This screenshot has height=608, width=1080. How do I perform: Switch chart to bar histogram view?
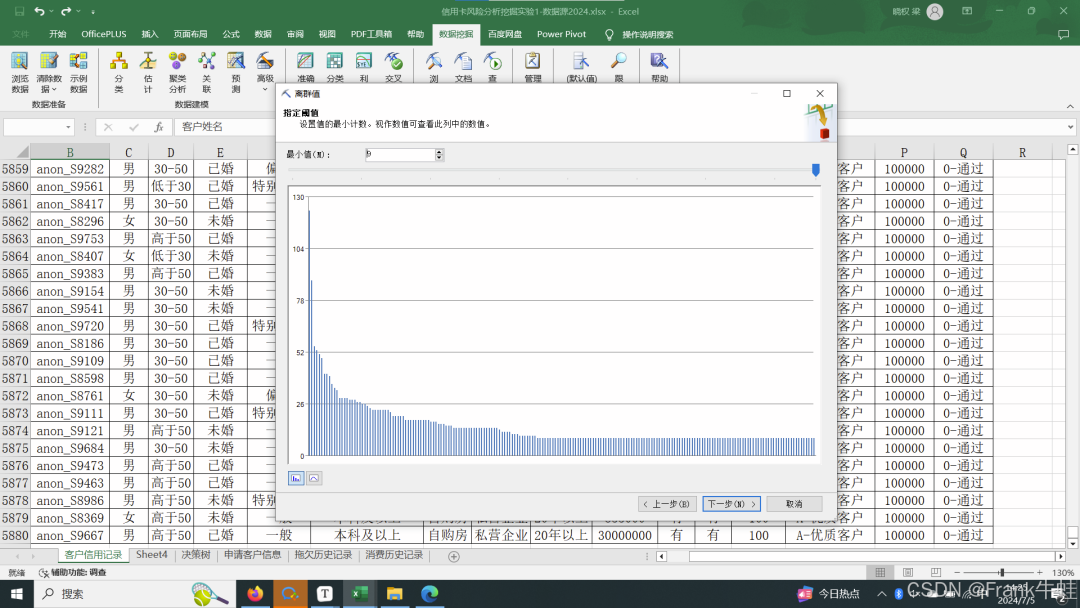click(x=296, y=478)
